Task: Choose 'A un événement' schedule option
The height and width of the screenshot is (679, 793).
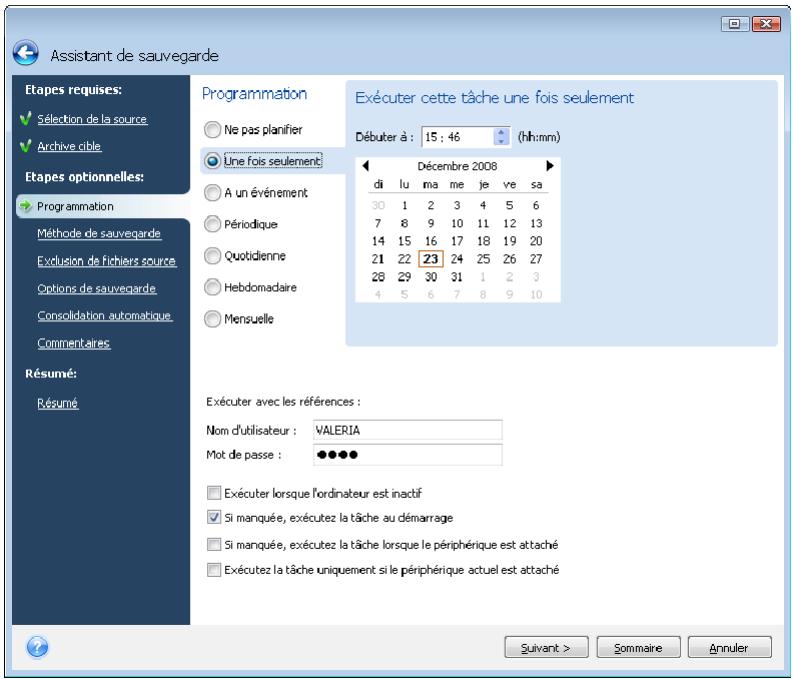Action: pyautogui.click(x=212, y=193)
